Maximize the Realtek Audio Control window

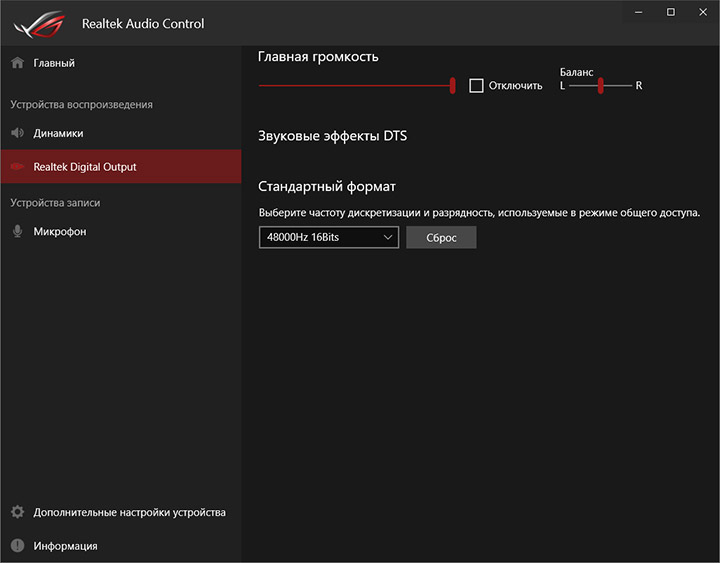(x=671, y=12)
